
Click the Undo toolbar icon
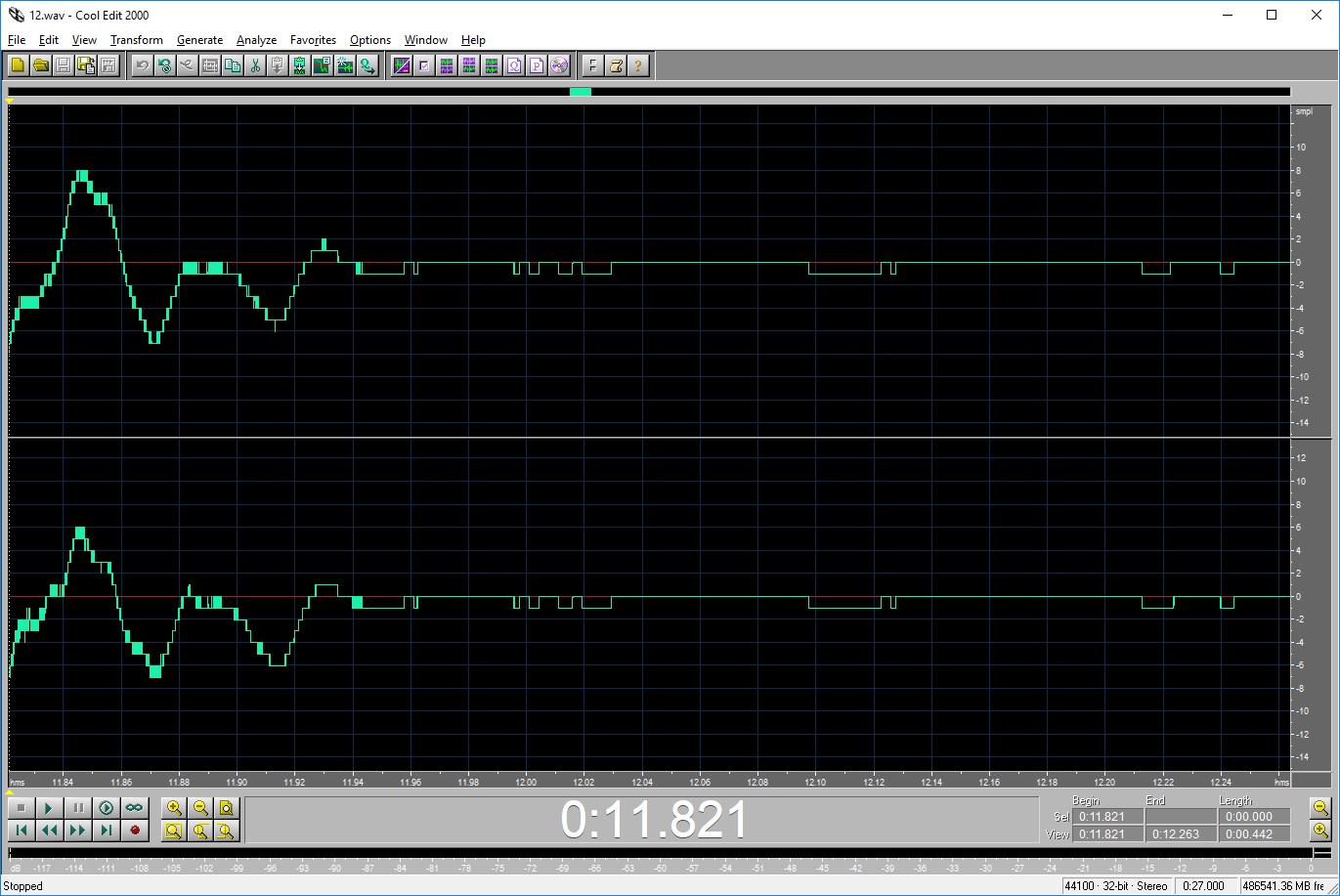coord(142,65)
